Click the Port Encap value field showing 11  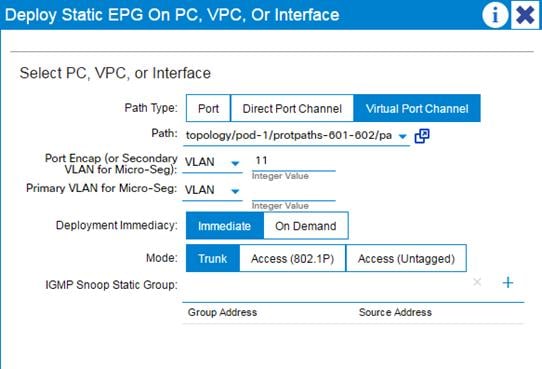tap(293, 161)
